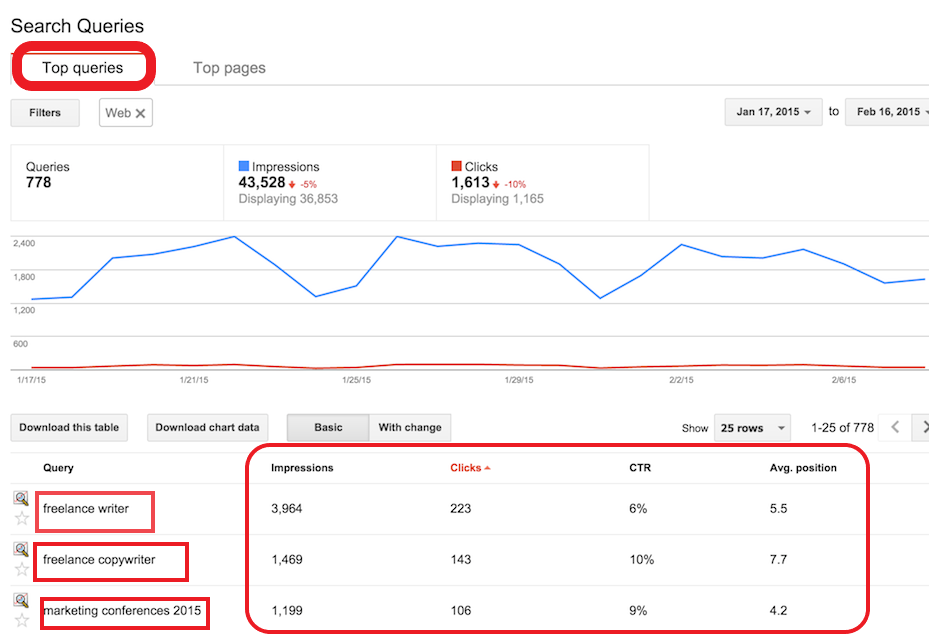Viewport: 929px width, 635px height.
Task: Click clicks value 223
Action: pyautogui.click(x=460, y=509)
